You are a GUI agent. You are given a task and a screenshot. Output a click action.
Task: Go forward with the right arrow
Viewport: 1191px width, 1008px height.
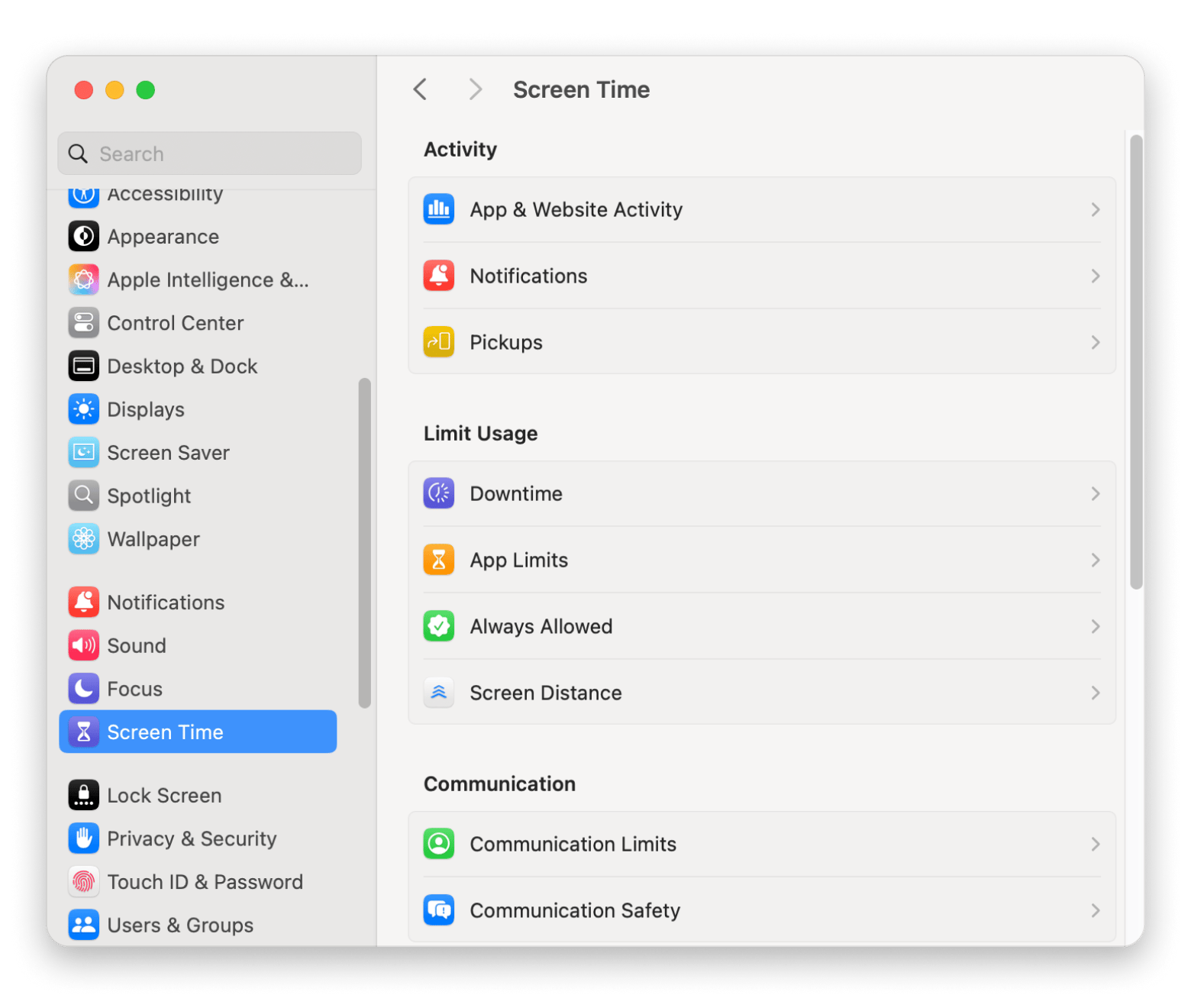476,89
